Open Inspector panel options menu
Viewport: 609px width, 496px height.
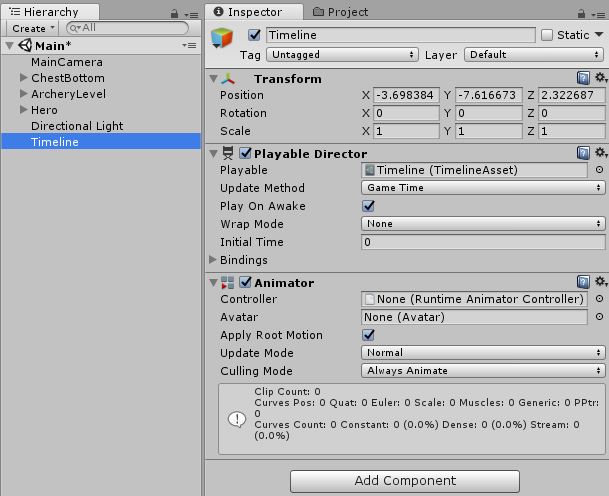coord(598,15)
